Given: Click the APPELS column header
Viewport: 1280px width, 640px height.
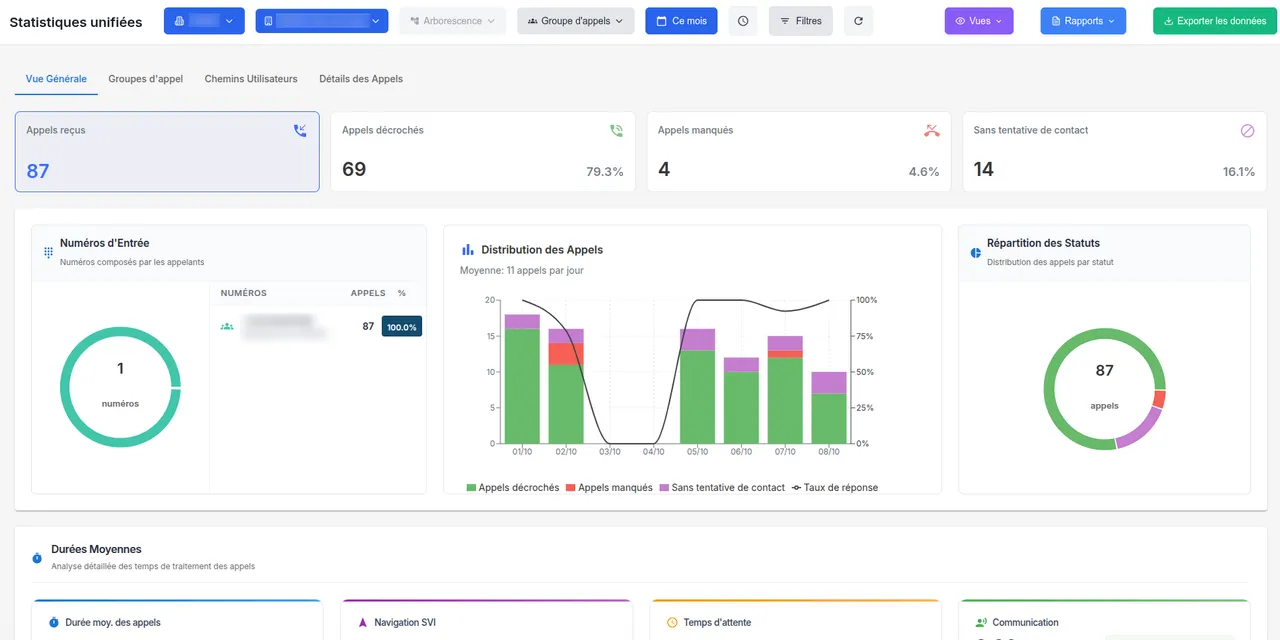Looking at the screenshot, I should coord(368,293).
